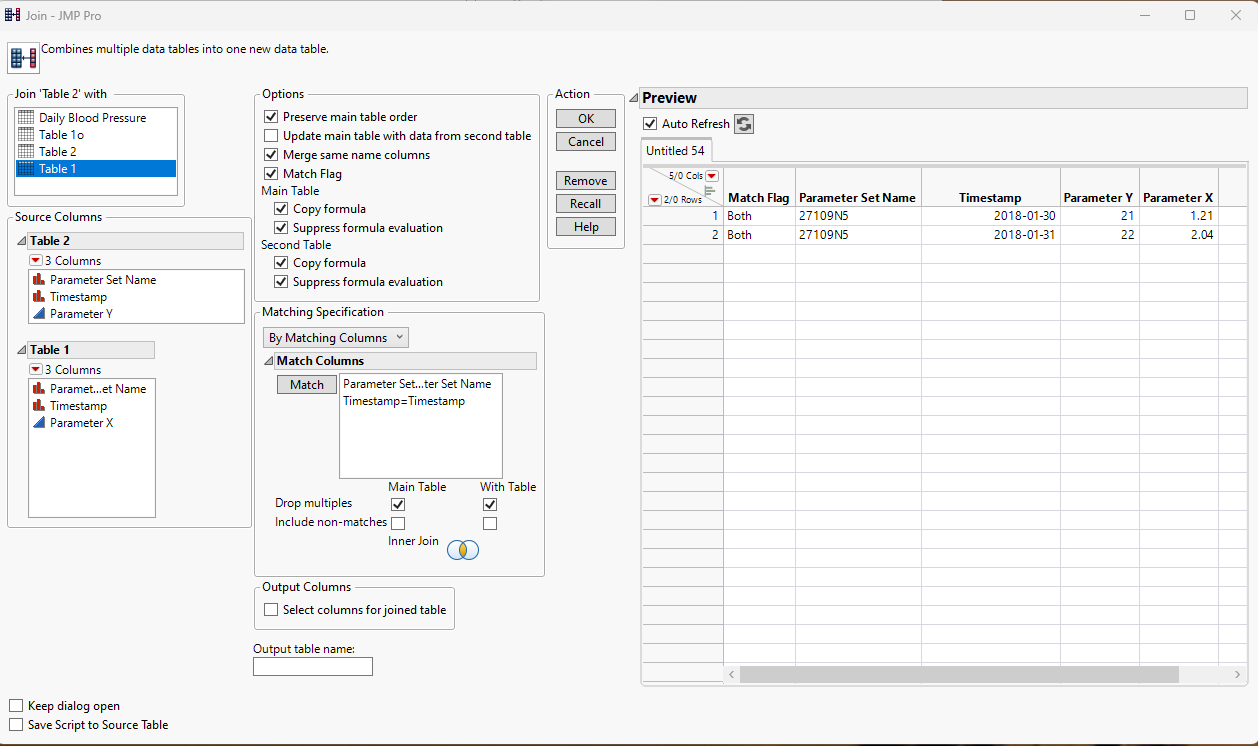Select the Untitled 54 preview tab
Image resolution: width=1258 pixels, height=746 pixels.
click(x=675, y=150)
